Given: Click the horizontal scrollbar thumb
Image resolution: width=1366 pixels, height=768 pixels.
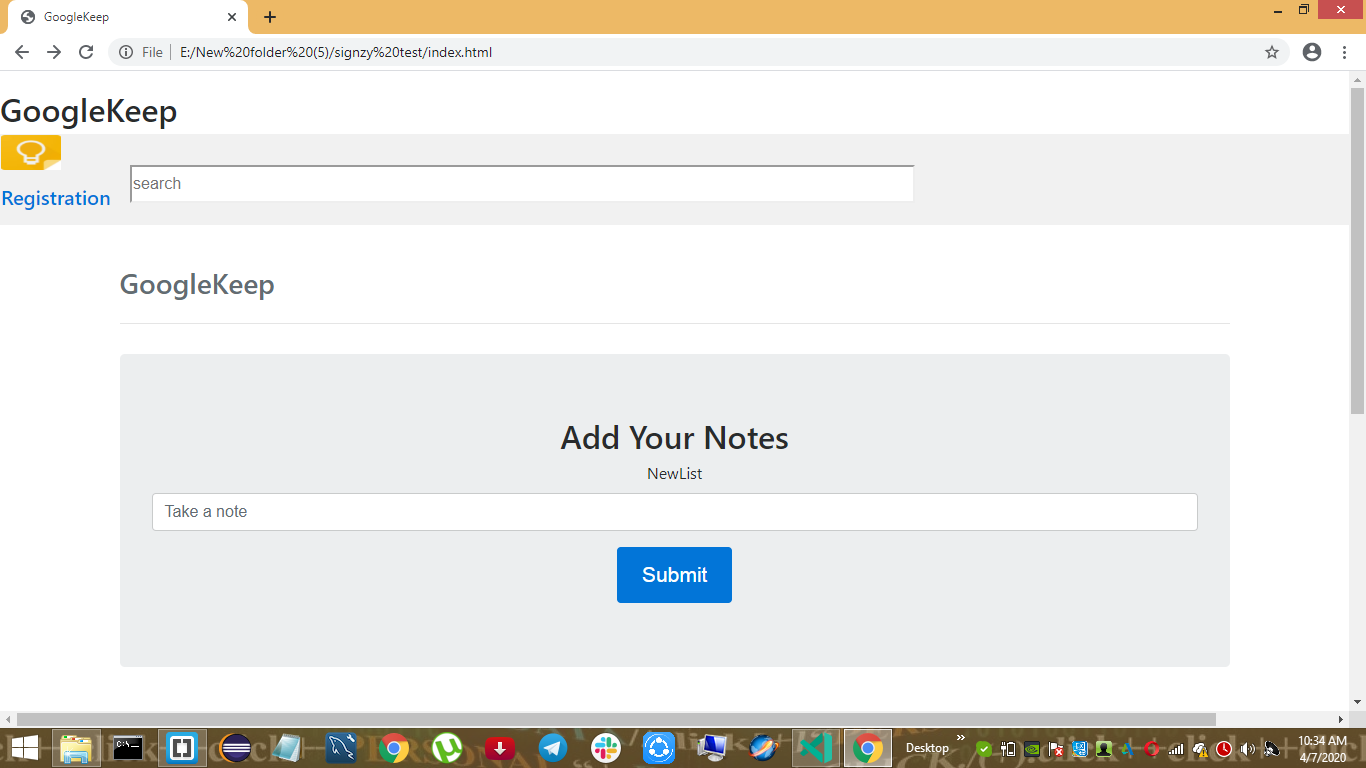Looking at the screenshot, I should [x=616, y=719].
